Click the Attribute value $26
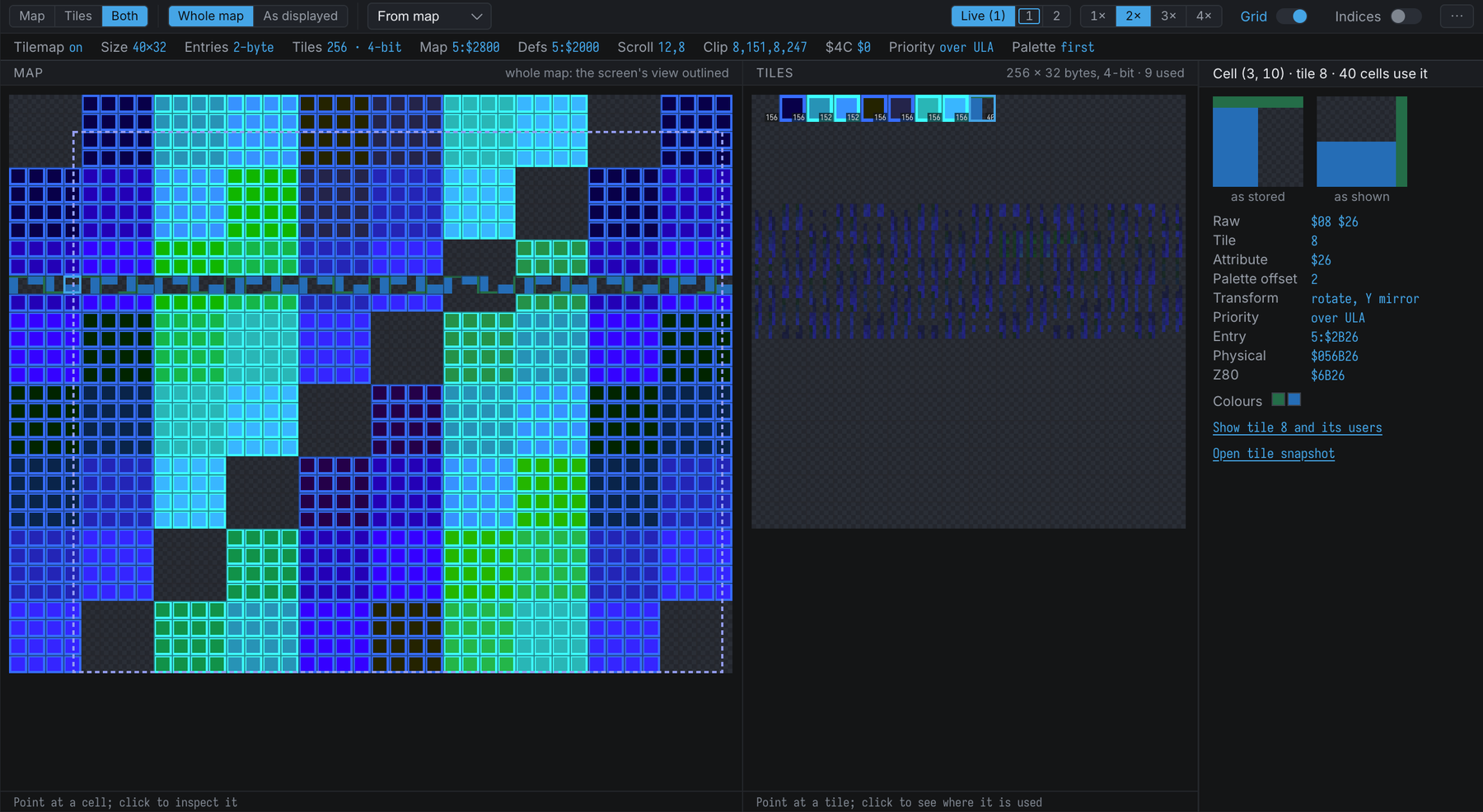 1321,260
